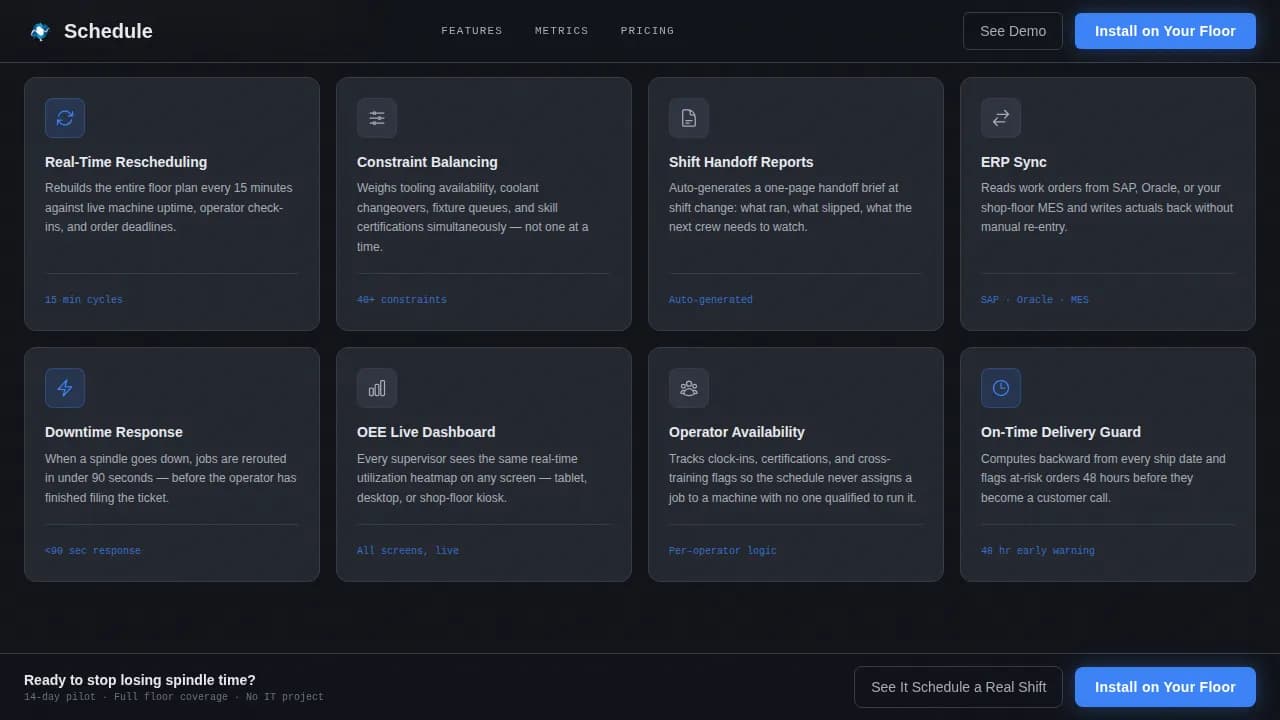Viewport: 1280px width, 720px height.
Task: Click the Schedule logo icon
Action: [x=40, y=31]
